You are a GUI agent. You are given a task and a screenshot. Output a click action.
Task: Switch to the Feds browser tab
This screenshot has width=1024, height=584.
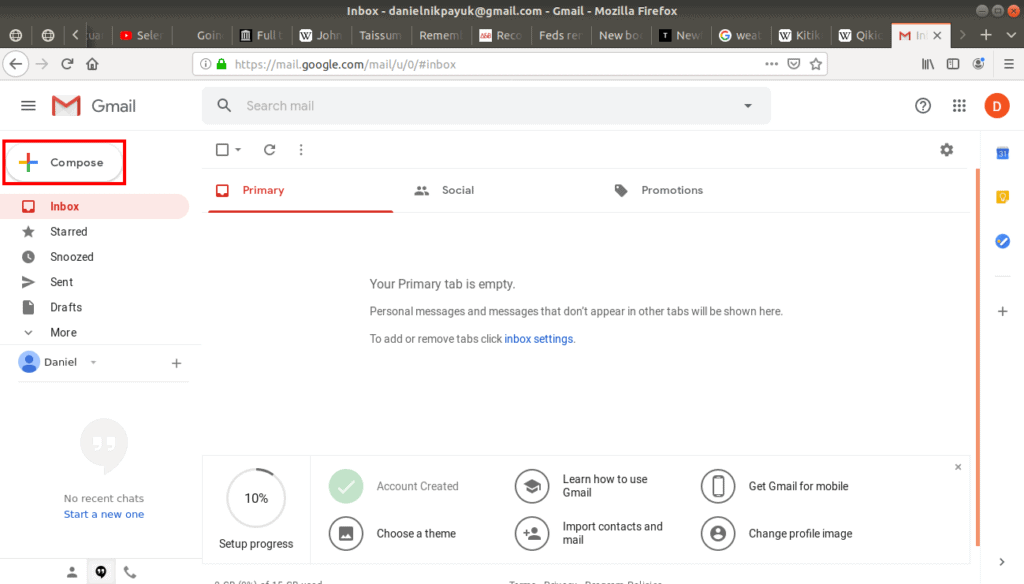(x=561, y=35)
